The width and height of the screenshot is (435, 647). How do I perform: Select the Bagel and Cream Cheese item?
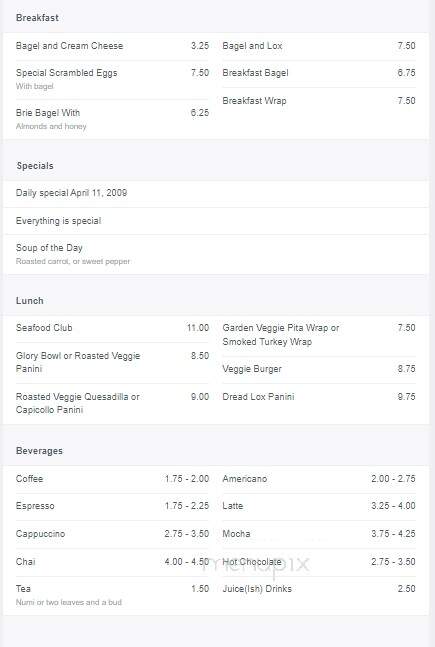[112, 46]
